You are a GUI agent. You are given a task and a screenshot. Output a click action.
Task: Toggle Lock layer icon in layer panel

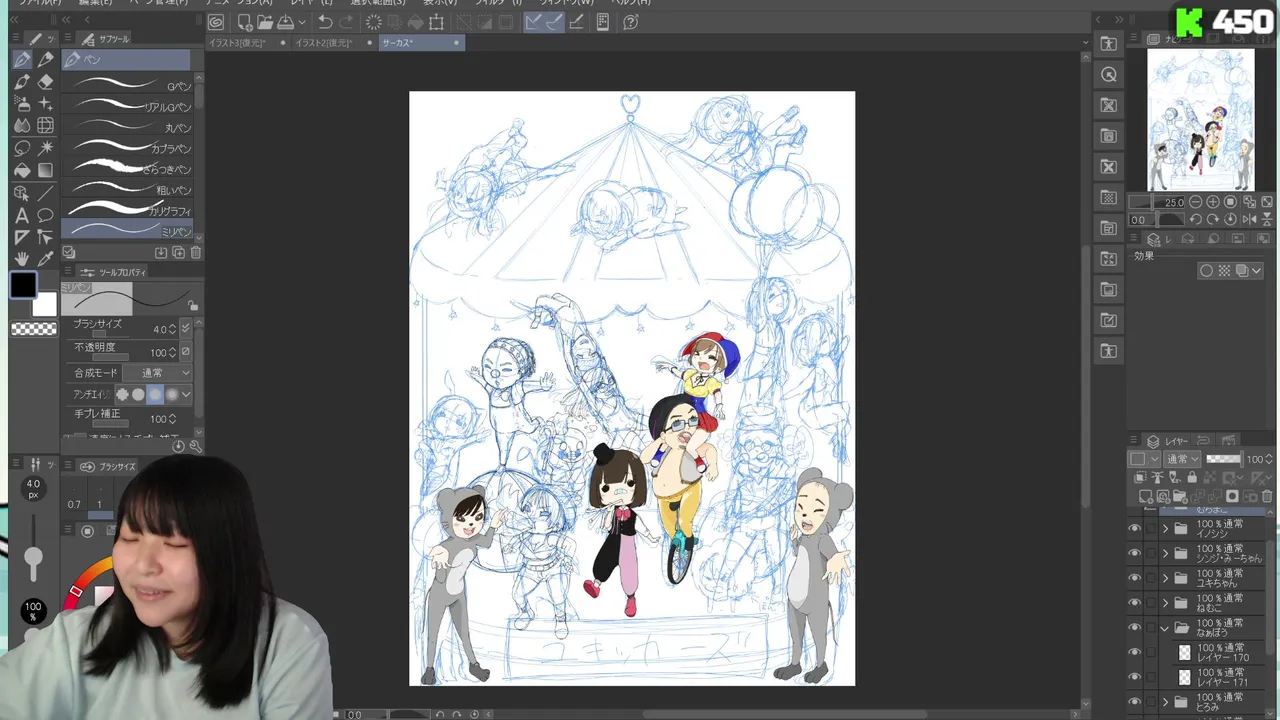[x=1192, y=478]
